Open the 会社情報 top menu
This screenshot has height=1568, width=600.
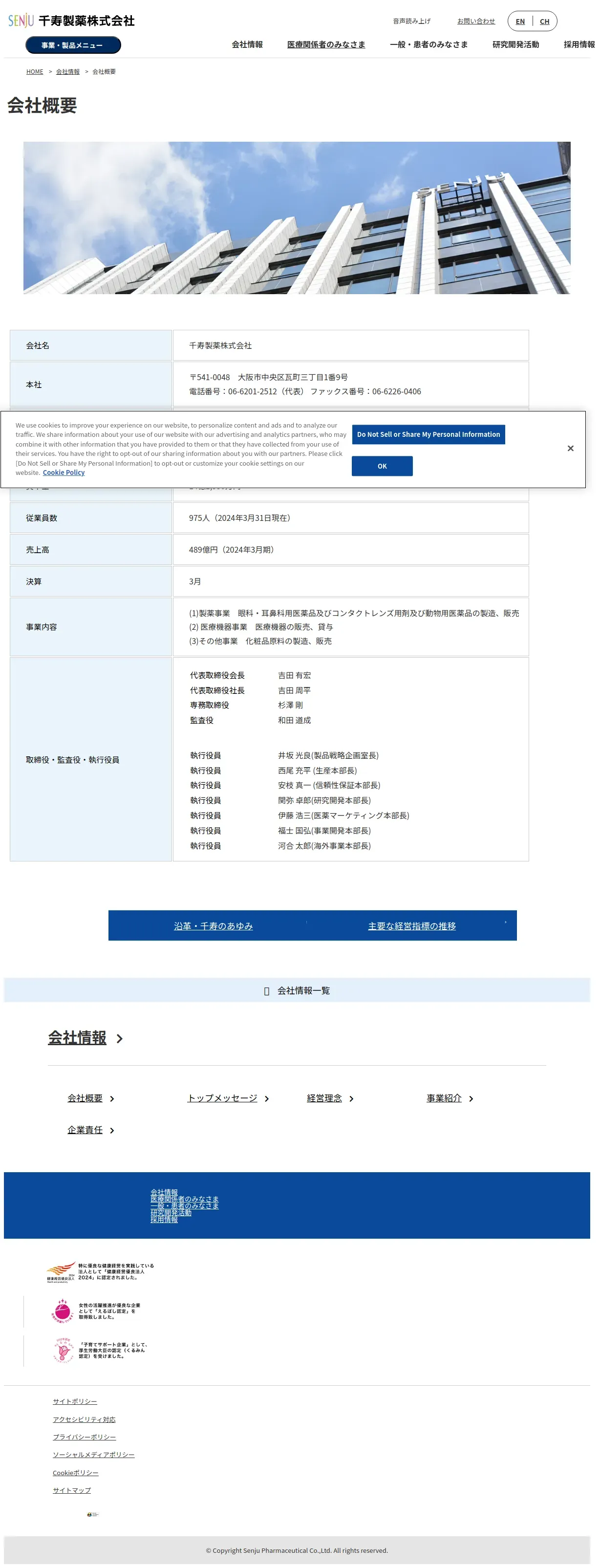click(247, 44)
